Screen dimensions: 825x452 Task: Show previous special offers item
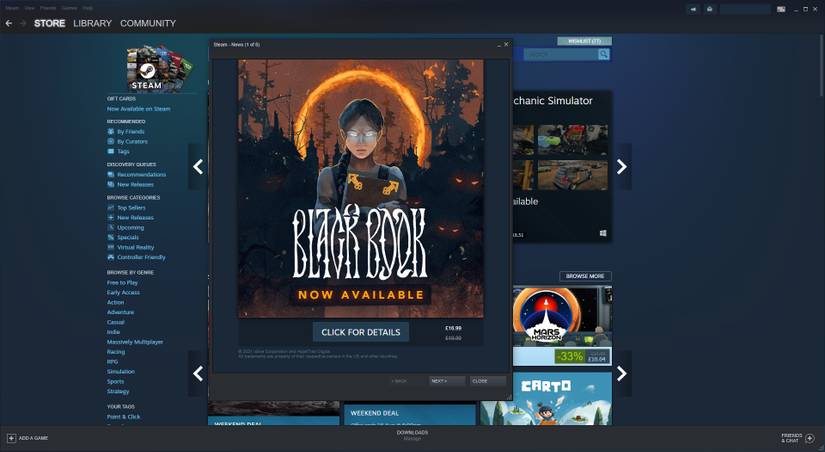click(x=198, y=374)
